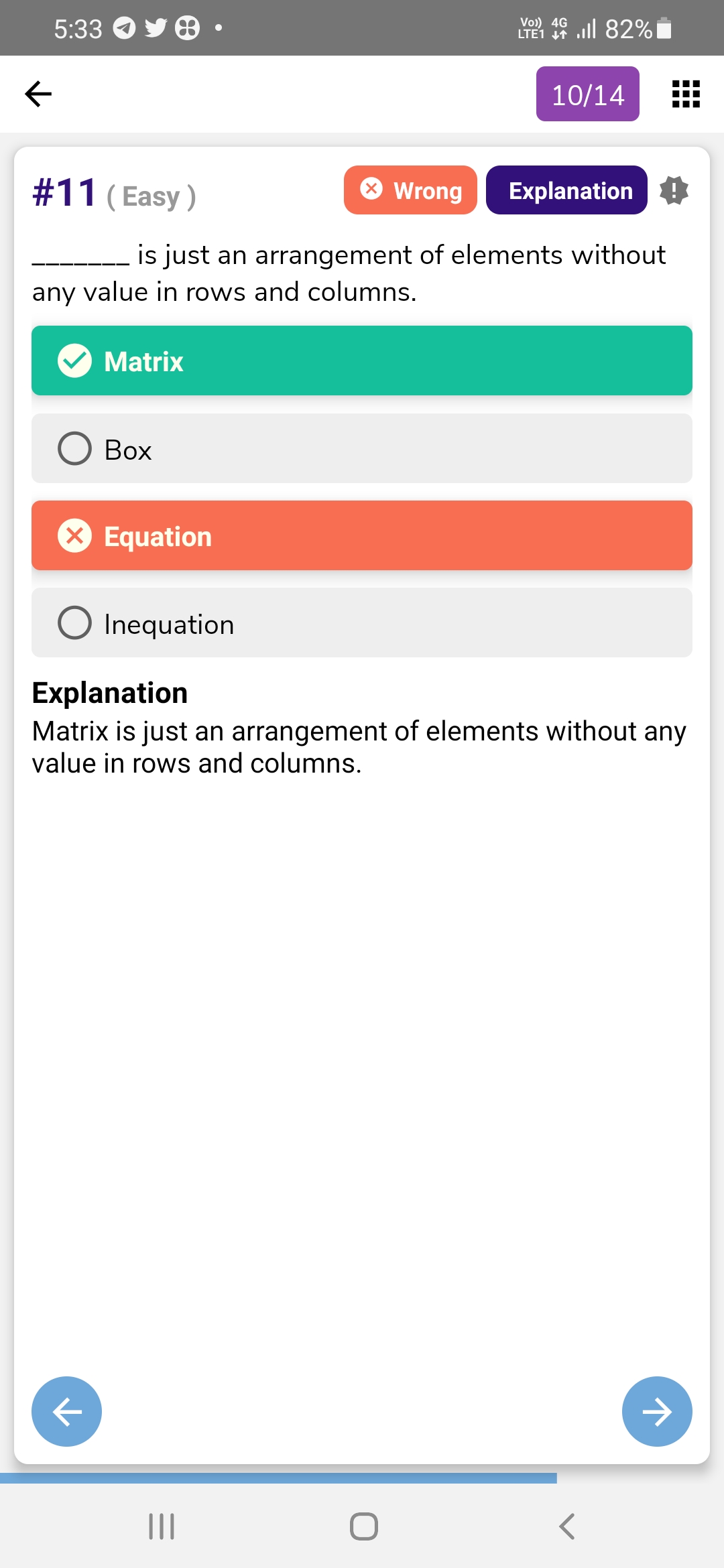Select the Inequation answer option
The width and height of the screenshot is (724, 1568).
(x=362, y=623)
